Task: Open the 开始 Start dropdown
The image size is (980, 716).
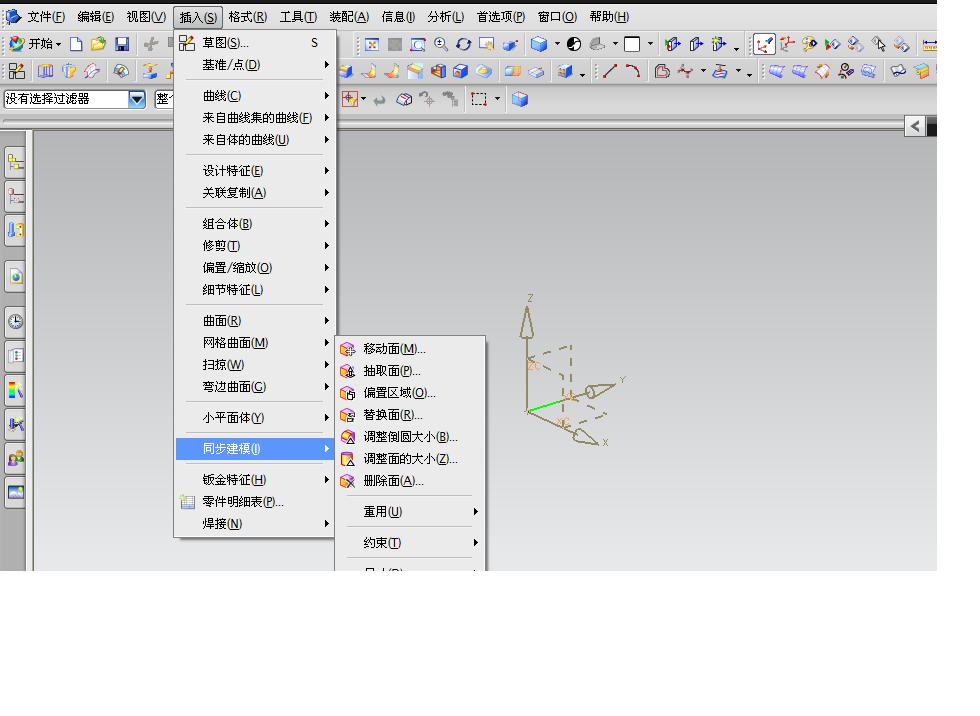Action: coord(36,44)
